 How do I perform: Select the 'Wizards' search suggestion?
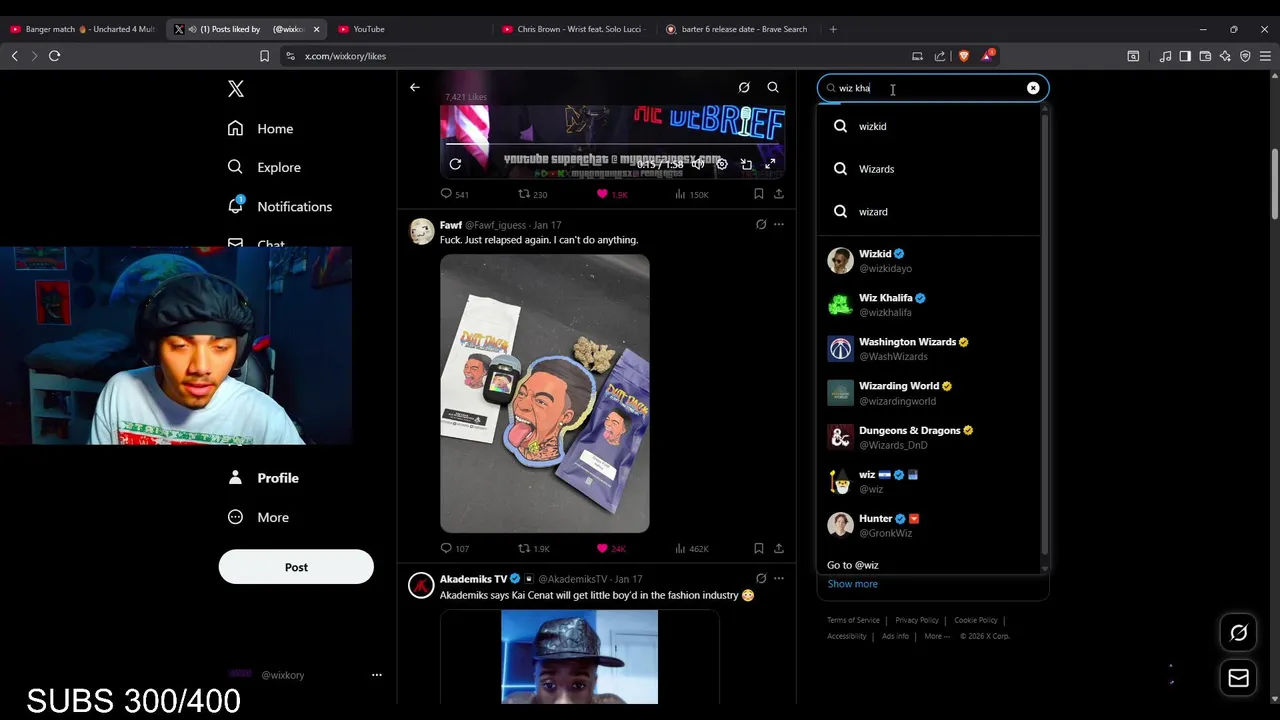tap(930, 169)
